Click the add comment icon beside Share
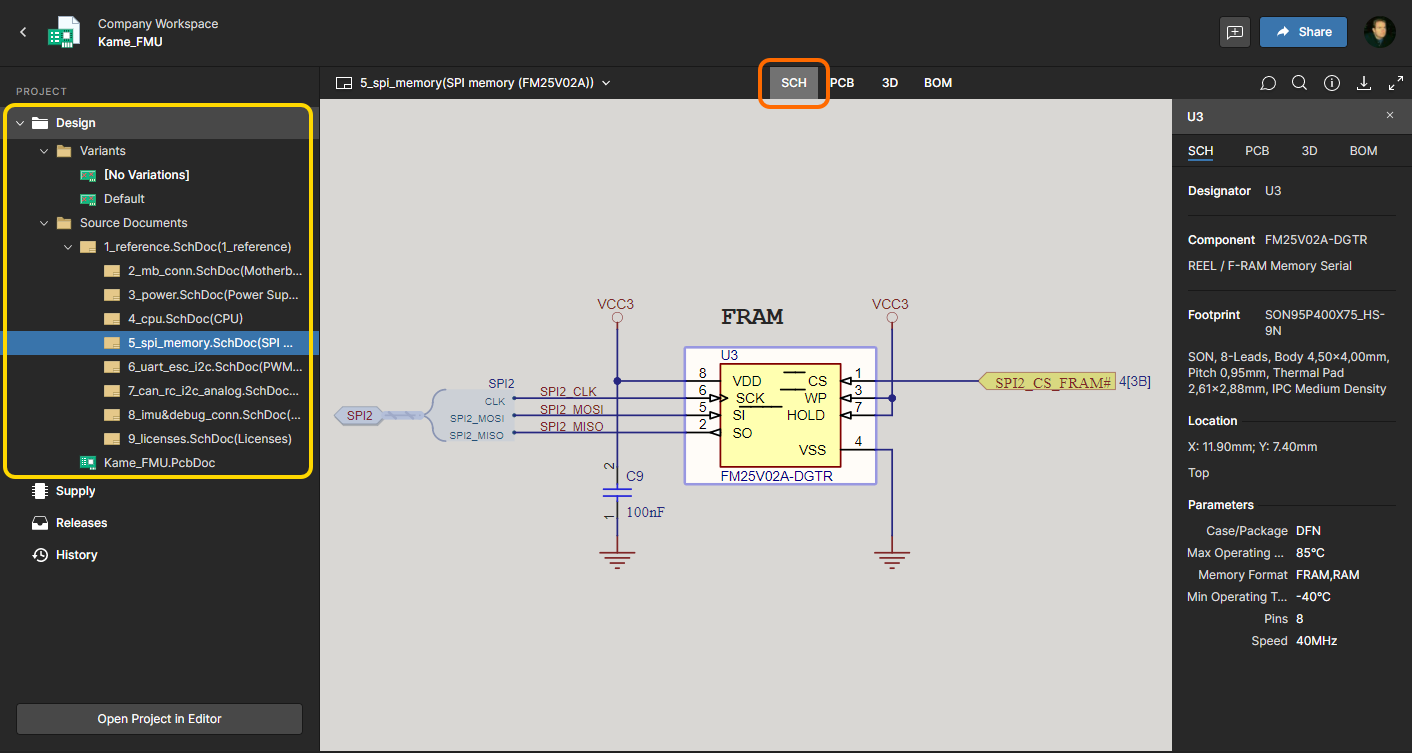This screenshot has height=753, width=1412. click(1235, 32)
